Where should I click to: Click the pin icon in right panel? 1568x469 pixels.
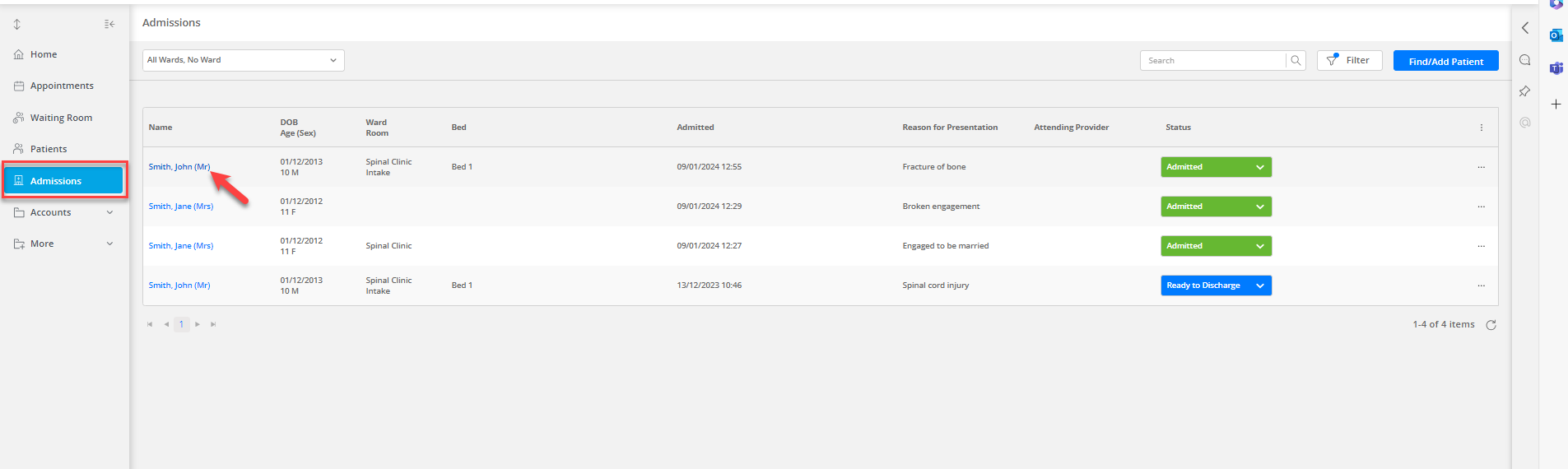tap(1525, 91)
